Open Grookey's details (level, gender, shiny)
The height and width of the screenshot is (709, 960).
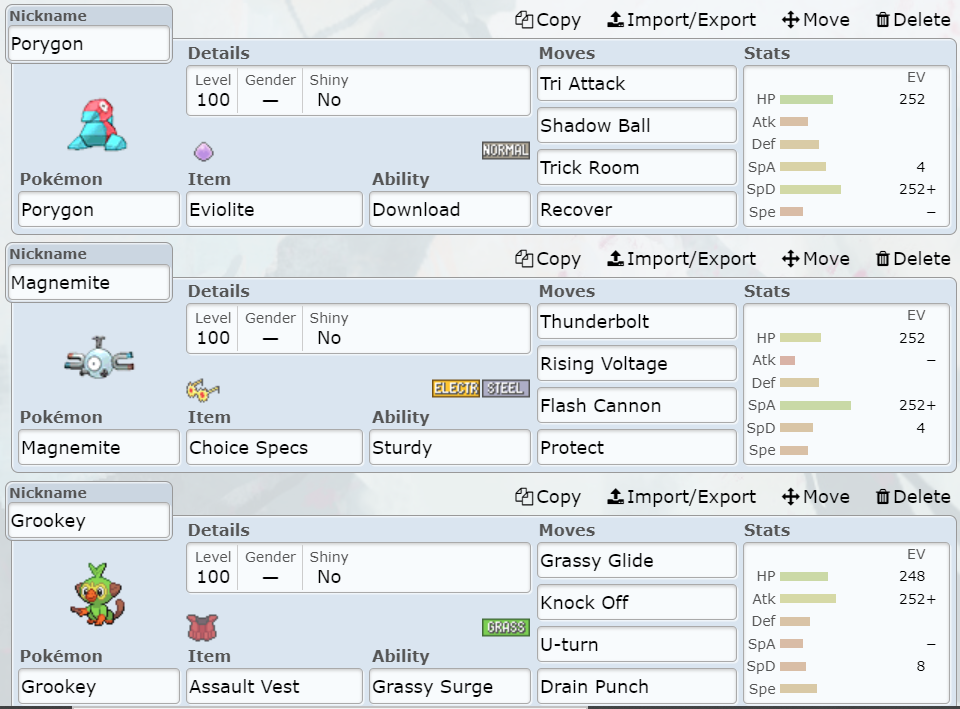(358, 568)
